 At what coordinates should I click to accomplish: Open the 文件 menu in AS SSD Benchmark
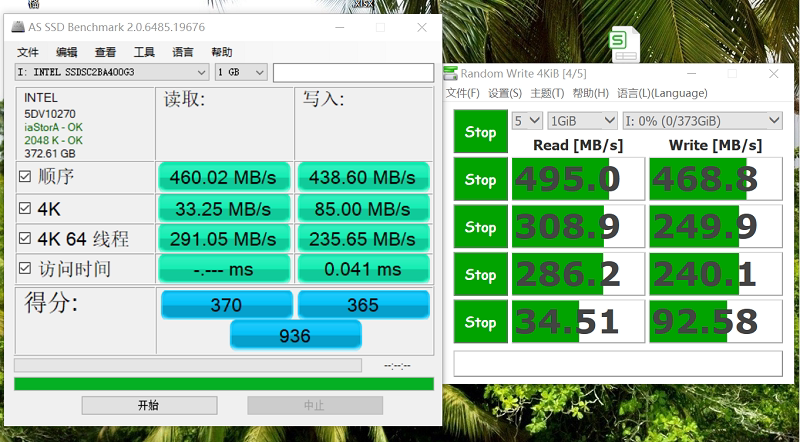[x=28, y=52]
